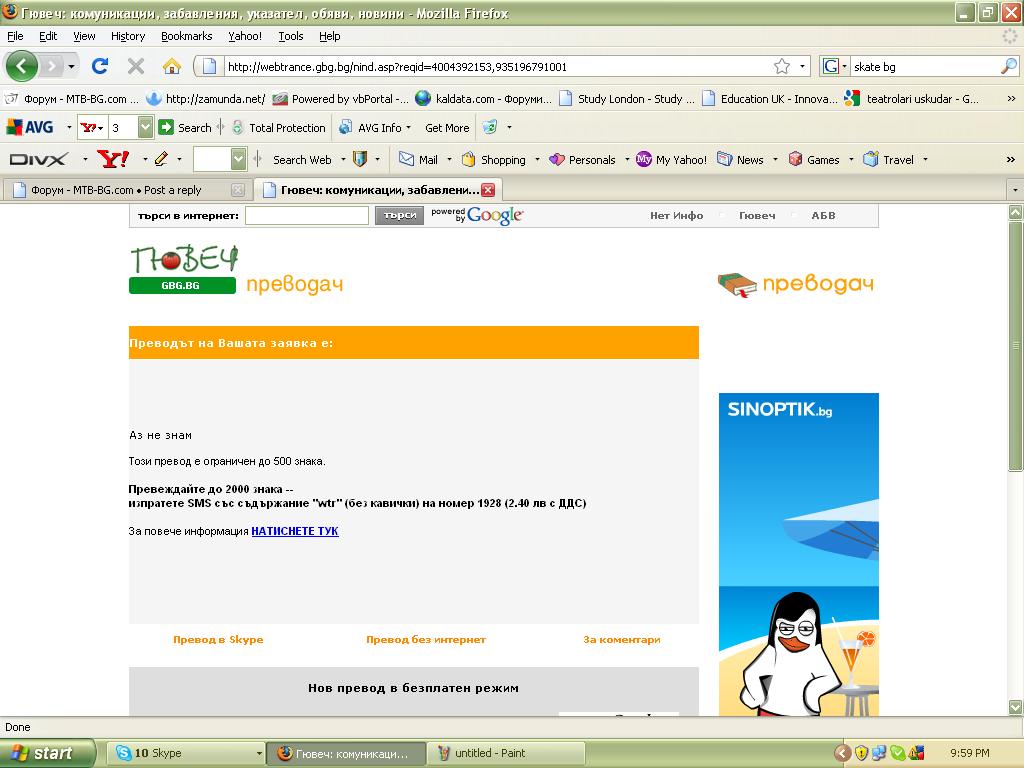Image resolution: width=1024 pixels, height=768 pixels.
Task: Open Yahoo Mail from the toolbar
Action: click(418, 159)
